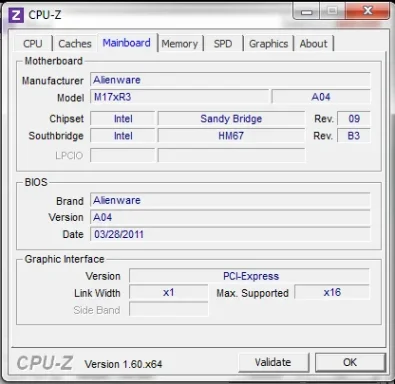Image resolution: width=395 pixels, height=384 pixels.
Task: Click the model revision A04 field
Action: (321, 97)
